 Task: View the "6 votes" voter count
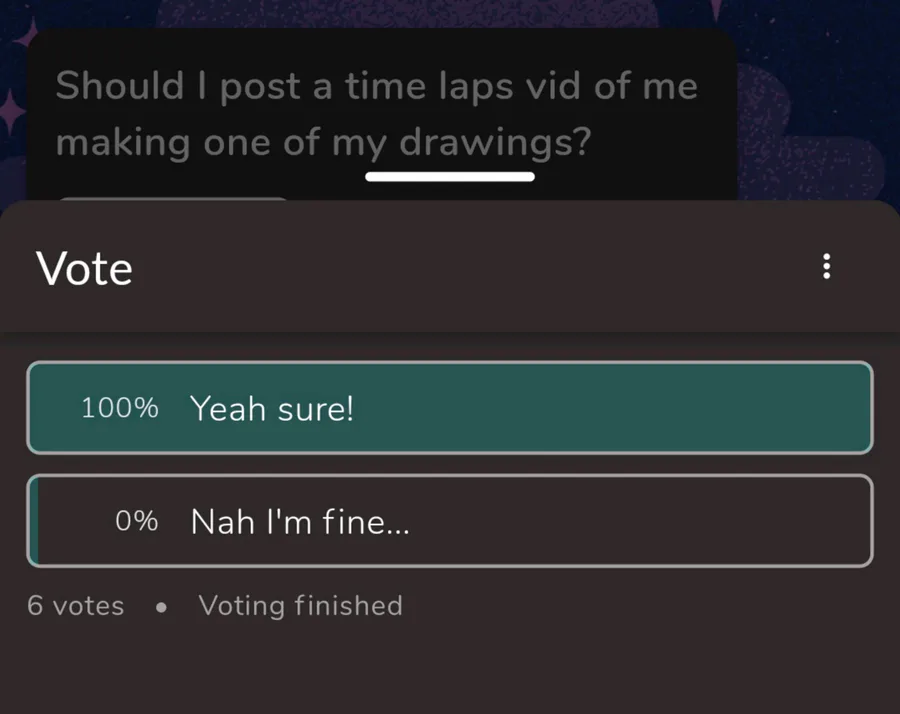point(76,606)
